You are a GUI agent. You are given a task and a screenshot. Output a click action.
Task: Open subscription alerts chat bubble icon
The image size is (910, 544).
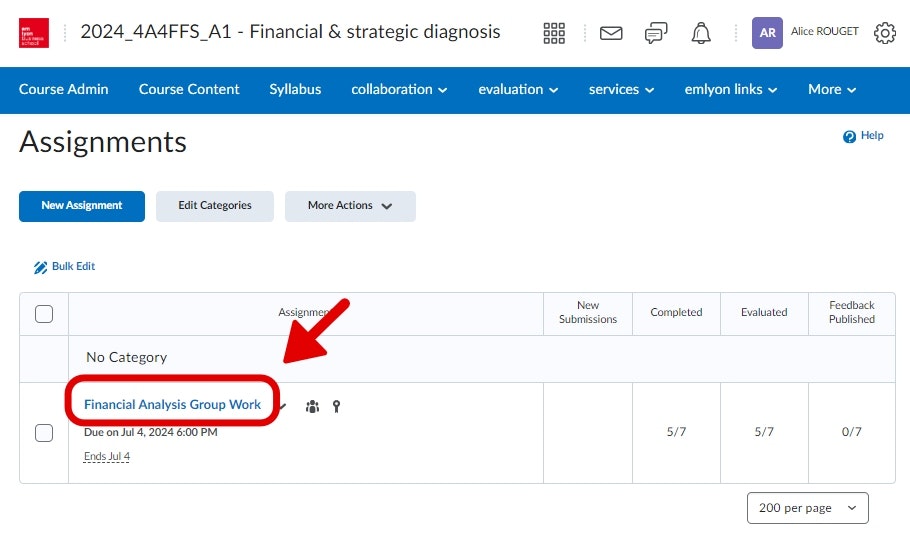(656, 33)
